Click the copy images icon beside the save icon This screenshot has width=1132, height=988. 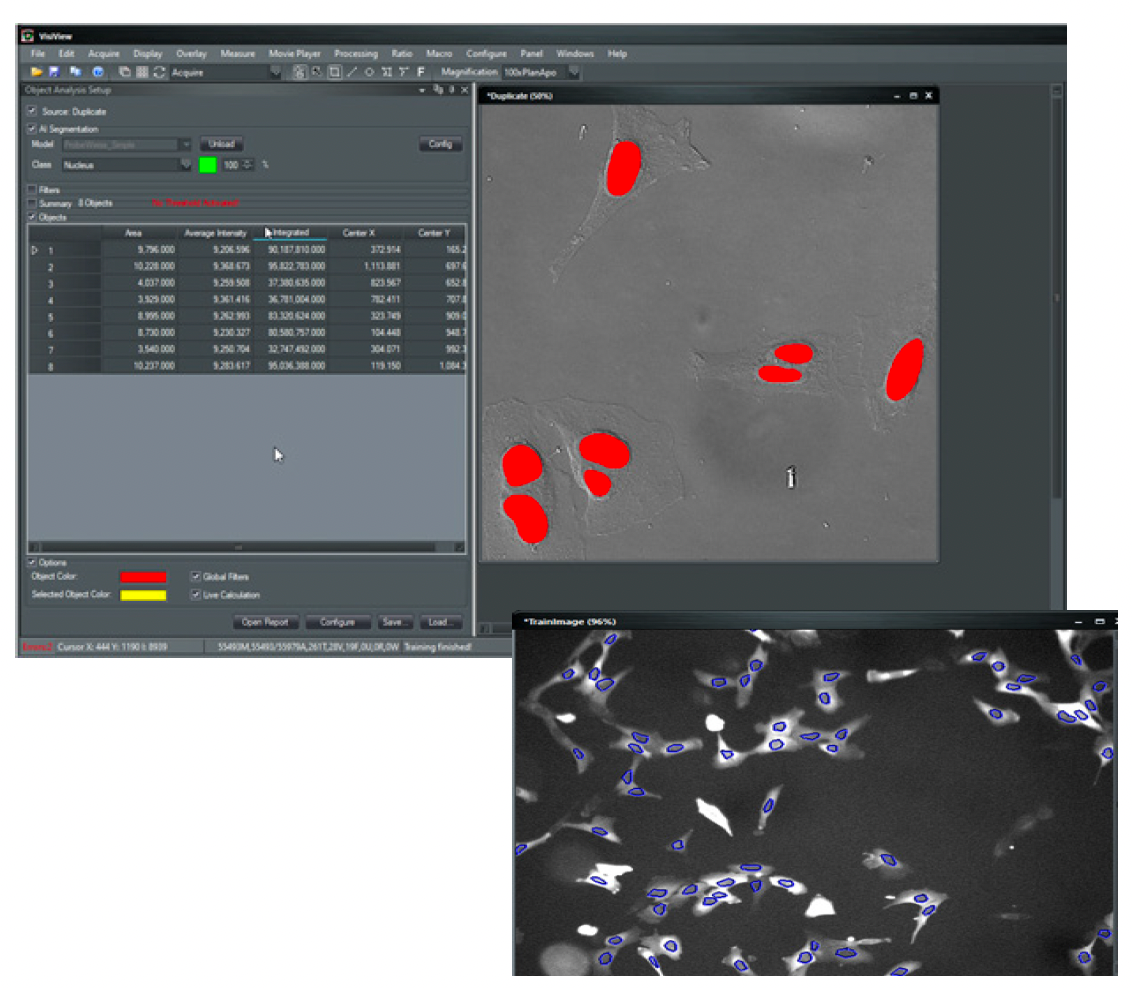pos(75,72)
